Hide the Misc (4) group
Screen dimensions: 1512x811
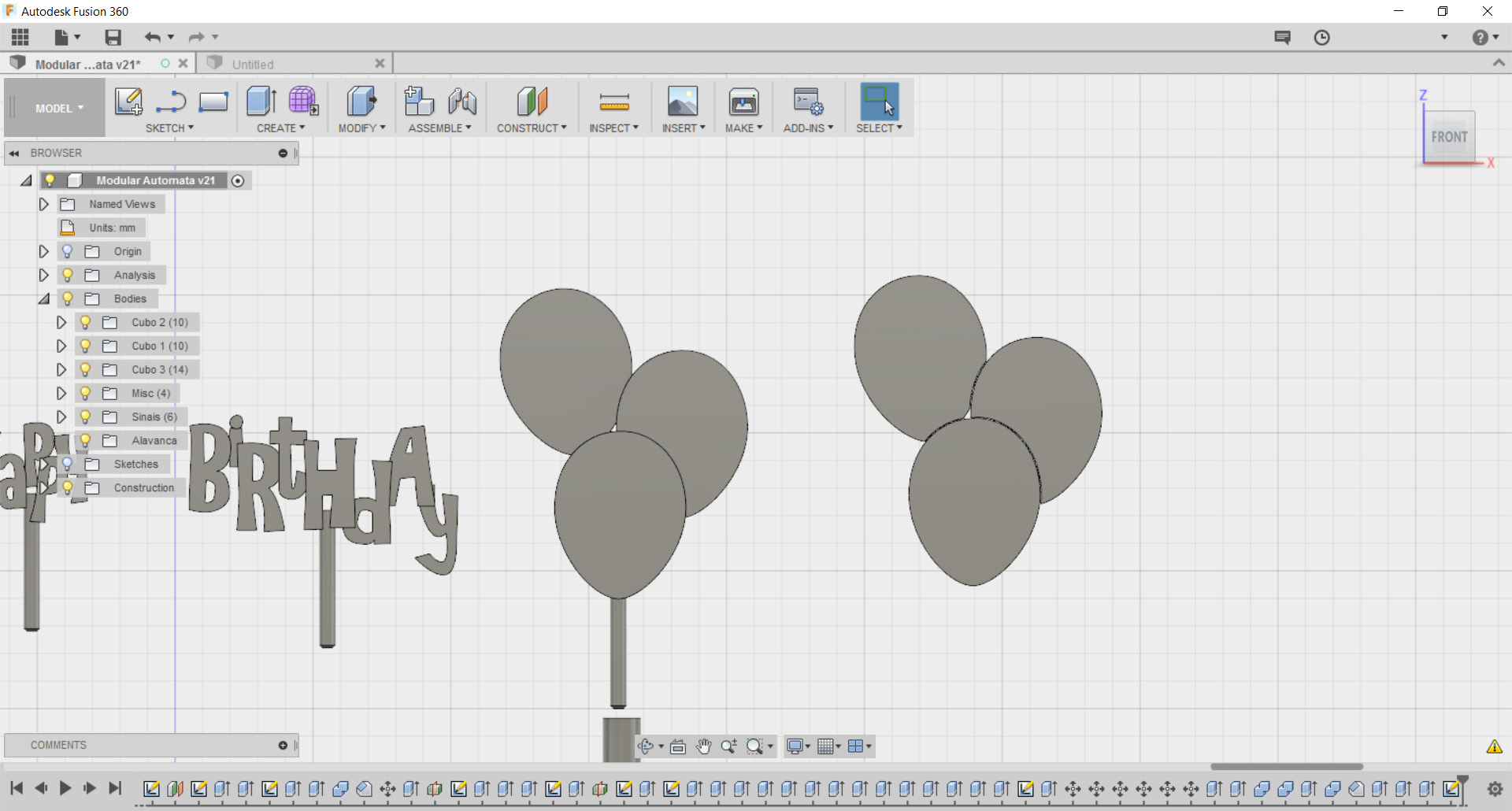click(86, 393)
